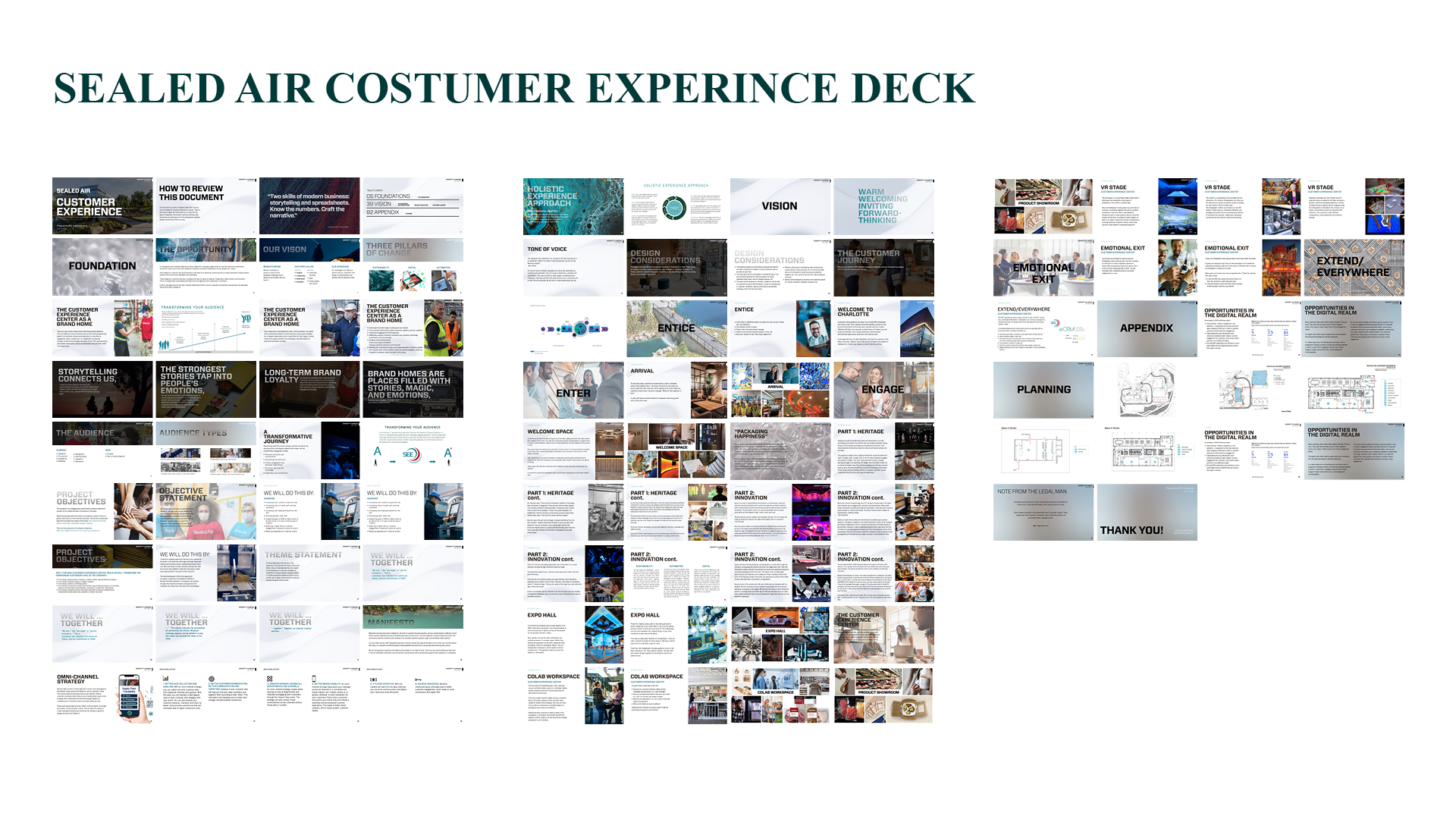The width and height of the screenshot is (1456, 819).
Task: Open the Omni-Channel Strategy slide
Action: [x=102, y=695]
